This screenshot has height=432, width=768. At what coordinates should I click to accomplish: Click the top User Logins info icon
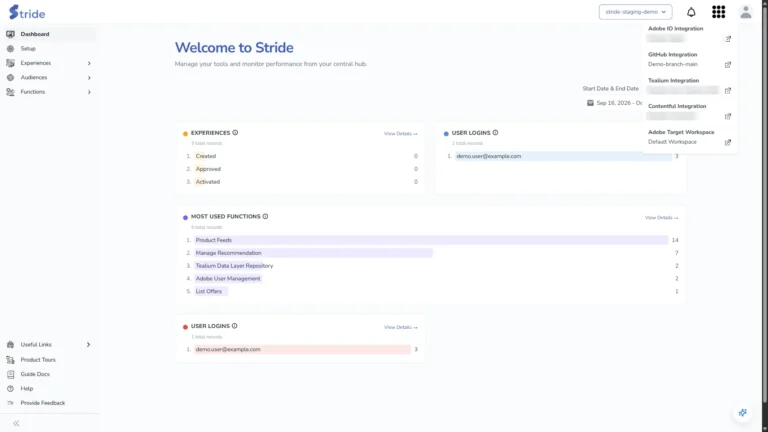(495, 133)
